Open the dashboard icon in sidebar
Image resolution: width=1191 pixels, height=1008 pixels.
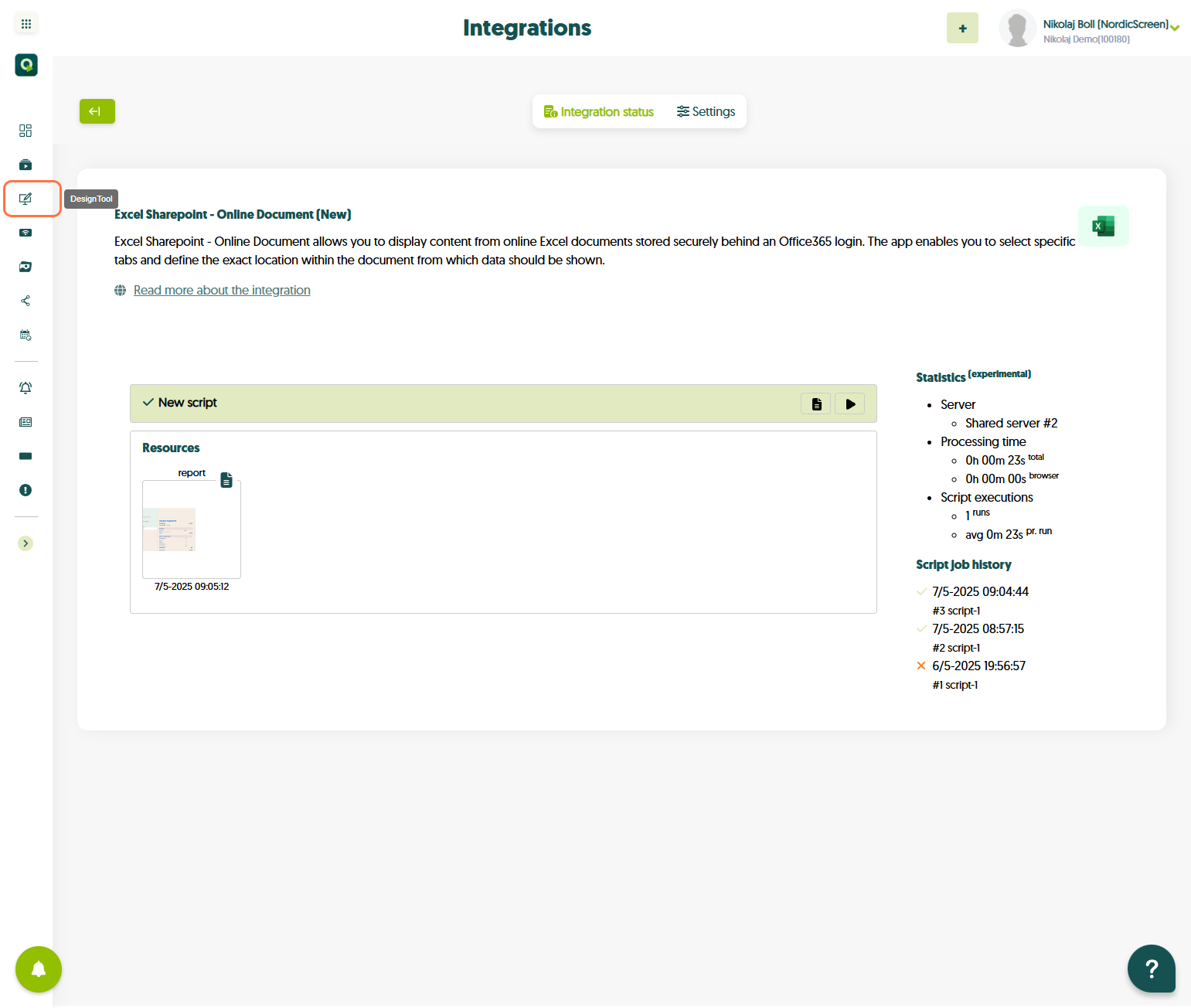click(x=26, y=131)
